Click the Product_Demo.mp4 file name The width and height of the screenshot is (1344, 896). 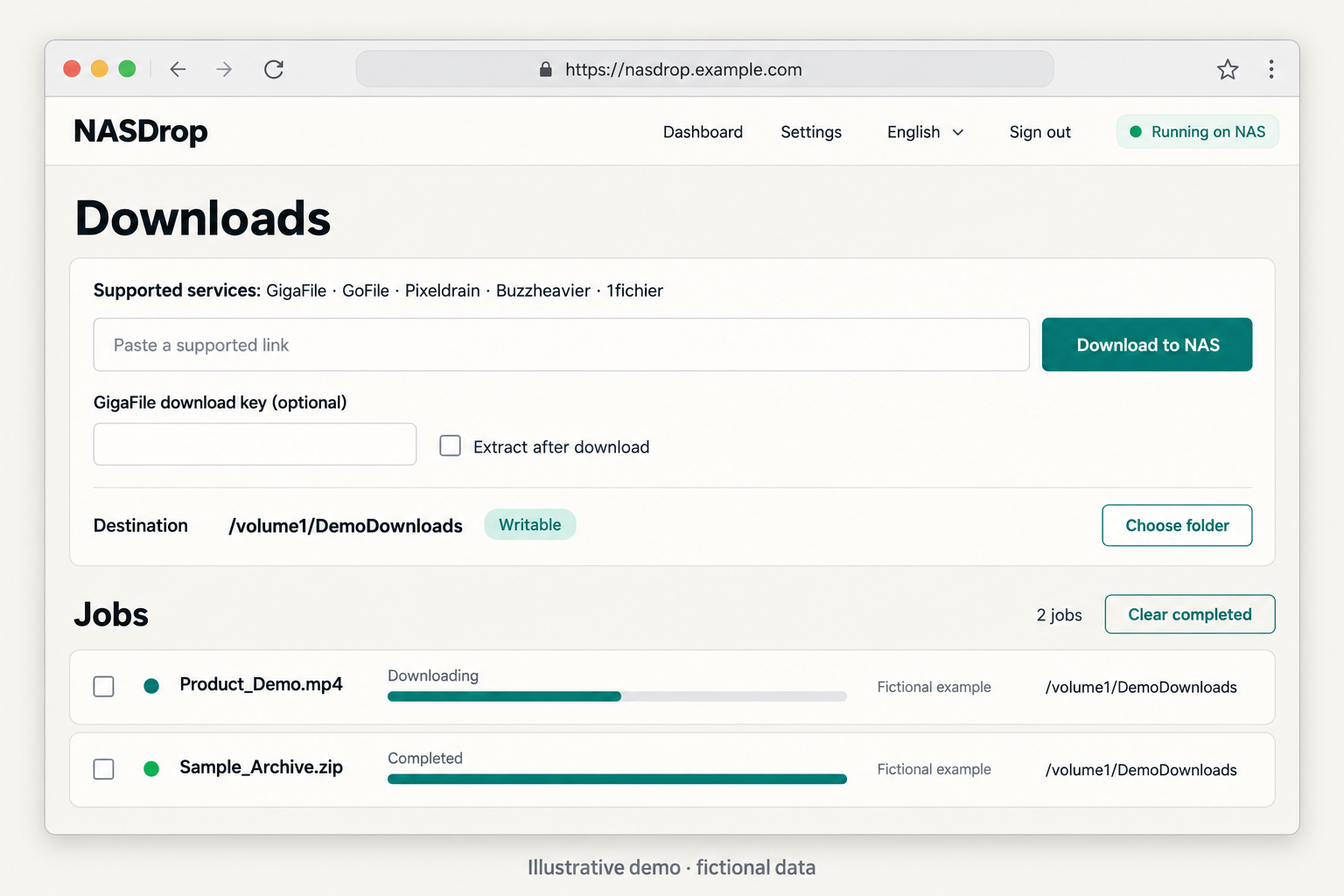(261, 684)
